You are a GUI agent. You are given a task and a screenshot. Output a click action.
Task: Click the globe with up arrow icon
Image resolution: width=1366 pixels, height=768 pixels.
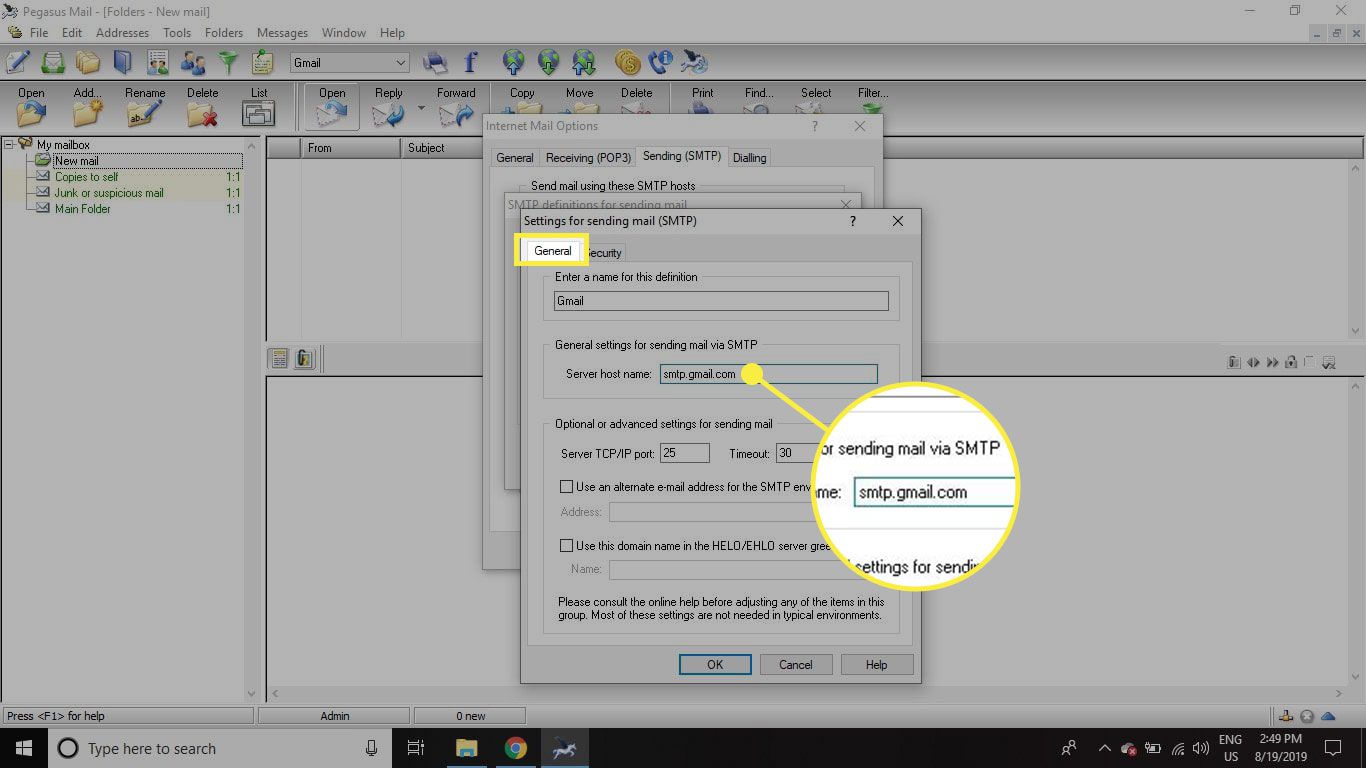point(514,62)
